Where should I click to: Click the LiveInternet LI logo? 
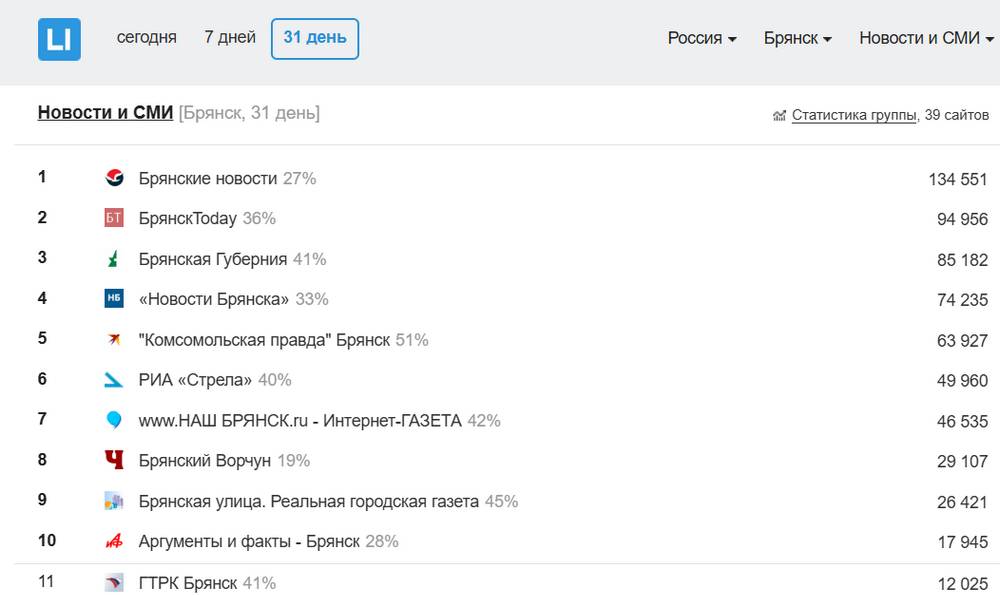pos(59,39)
